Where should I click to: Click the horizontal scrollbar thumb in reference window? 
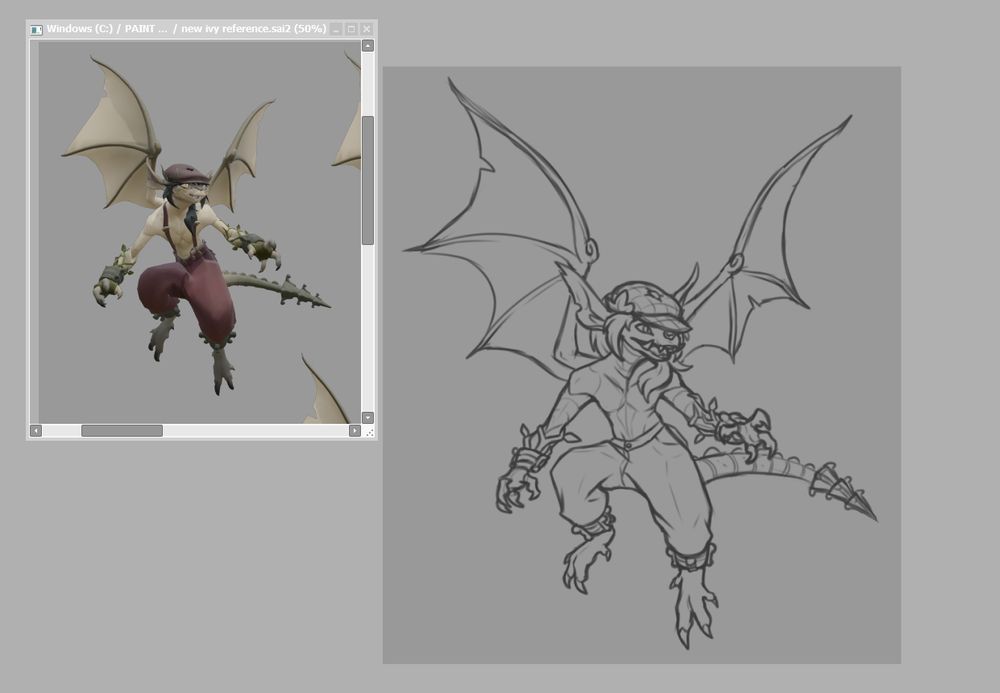click(122, 431)
